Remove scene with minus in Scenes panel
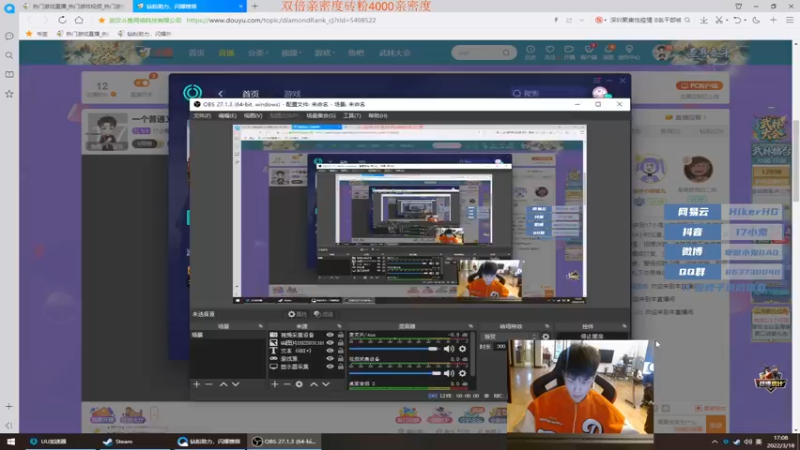The height and width of the screenshot is (450, 800). 209,384
